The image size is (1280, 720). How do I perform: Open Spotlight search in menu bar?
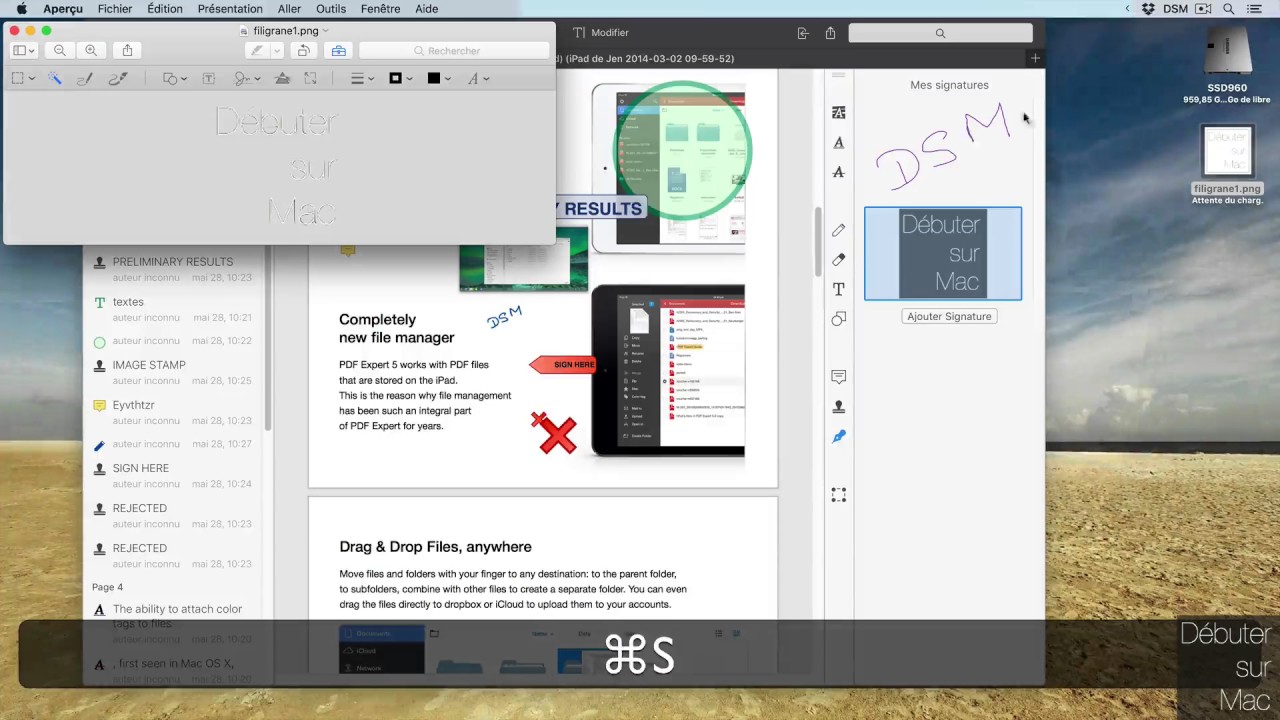pos(1229,9)
